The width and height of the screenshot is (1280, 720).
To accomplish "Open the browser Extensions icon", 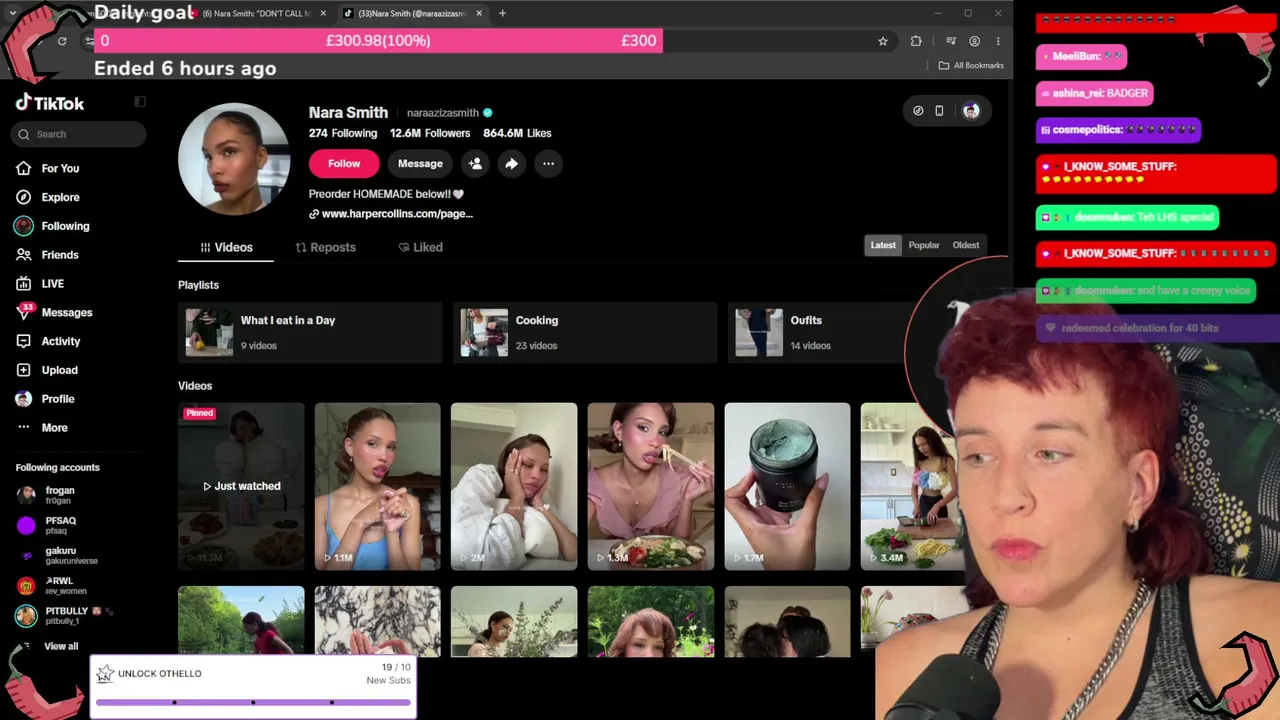I will (x=916, y=41).
